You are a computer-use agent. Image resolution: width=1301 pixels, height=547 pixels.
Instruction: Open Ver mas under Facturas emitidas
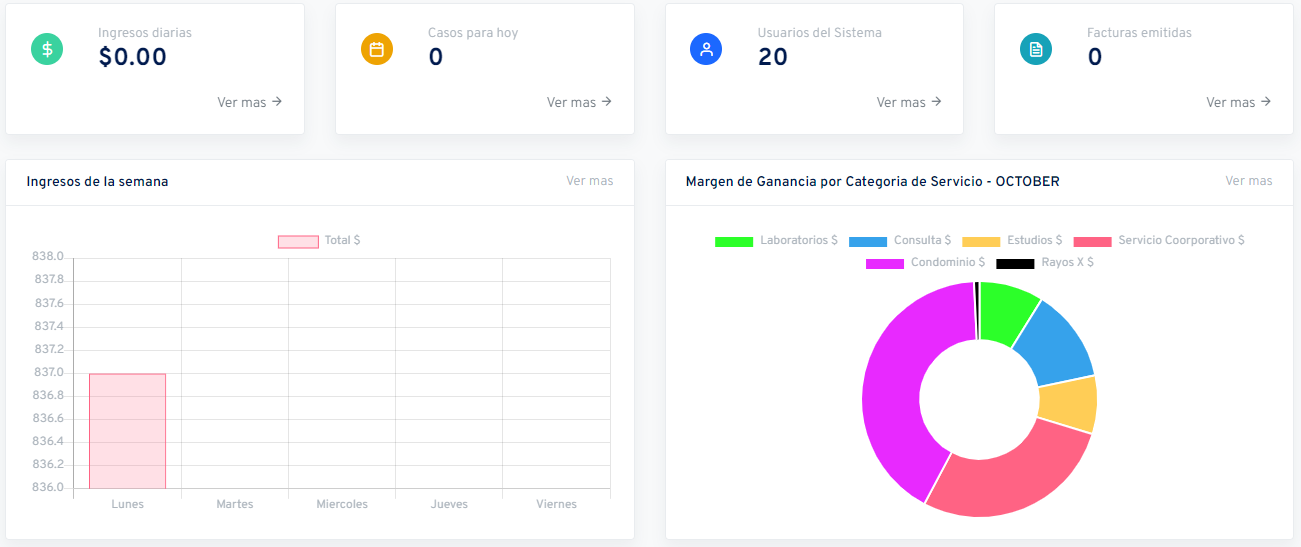(x=1238, y=102)
